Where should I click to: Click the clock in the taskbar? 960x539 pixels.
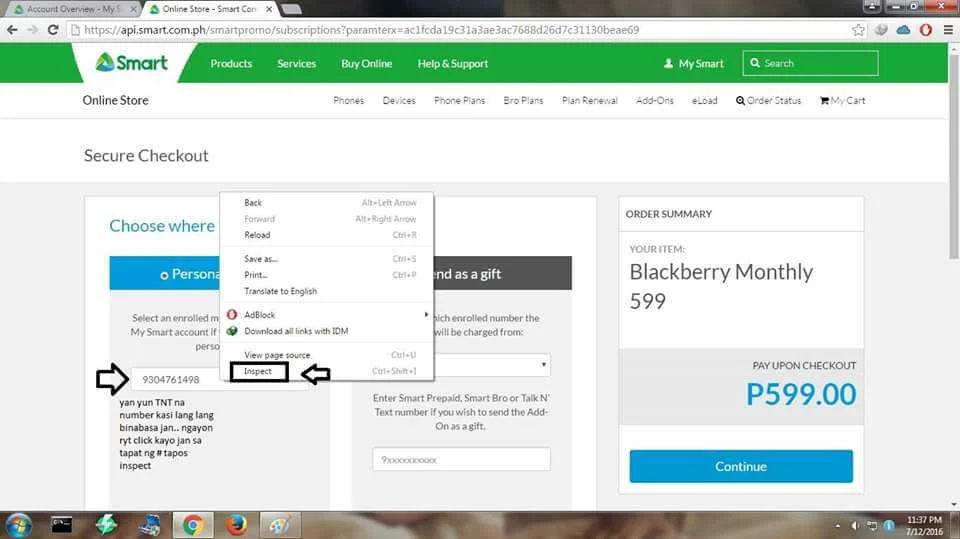pyautogui.click(x=924, y=526)
